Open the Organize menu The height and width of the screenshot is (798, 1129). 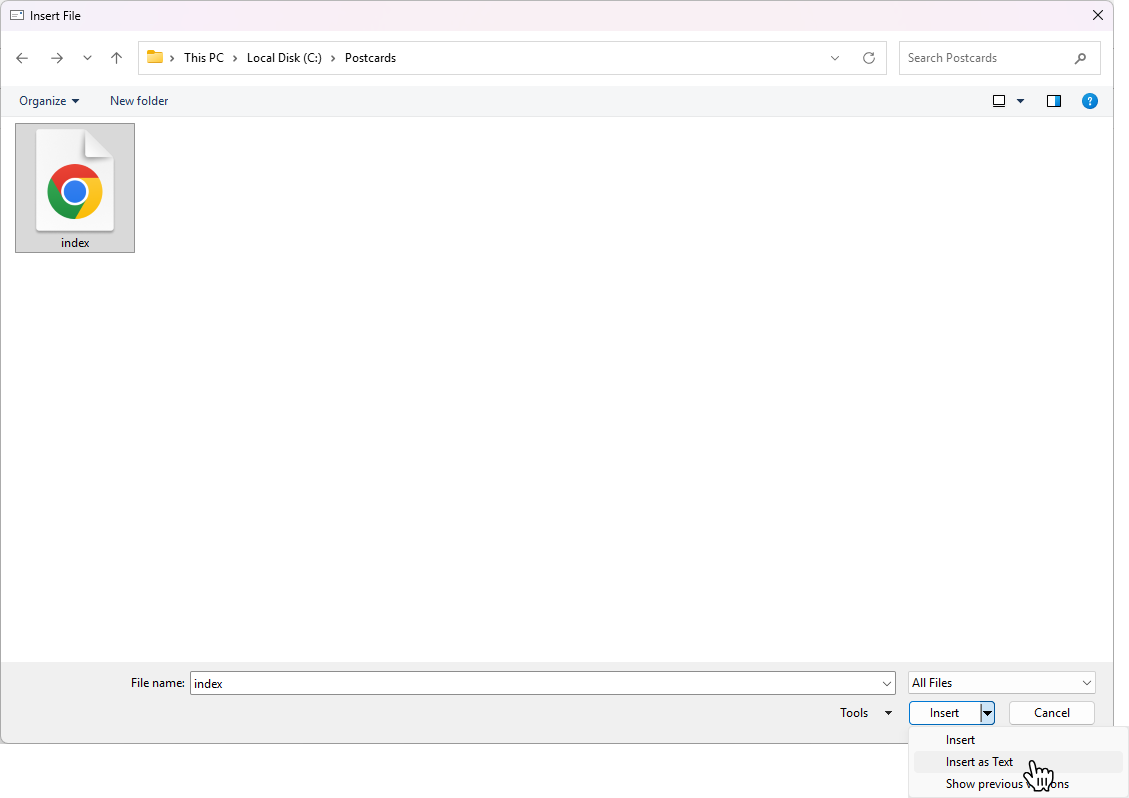(x=49, y=101)
